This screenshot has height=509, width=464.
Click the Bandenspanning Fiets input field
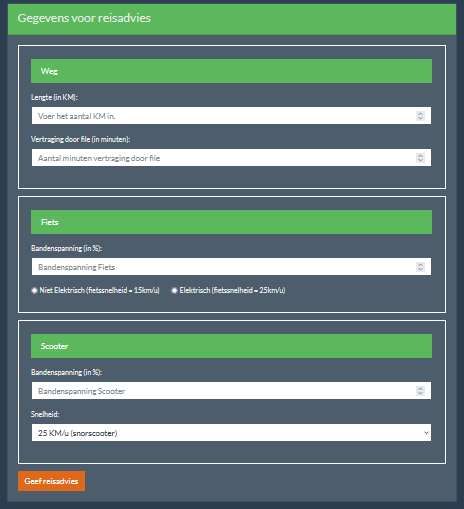click(x=231, y=267)
